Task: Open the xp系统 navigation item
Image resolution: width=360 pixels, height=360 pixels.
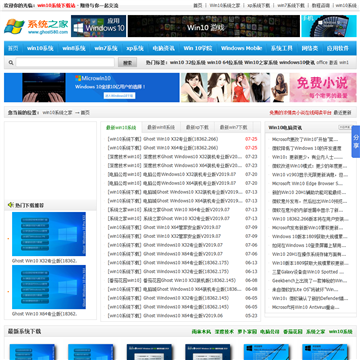Action: point(135,48)
